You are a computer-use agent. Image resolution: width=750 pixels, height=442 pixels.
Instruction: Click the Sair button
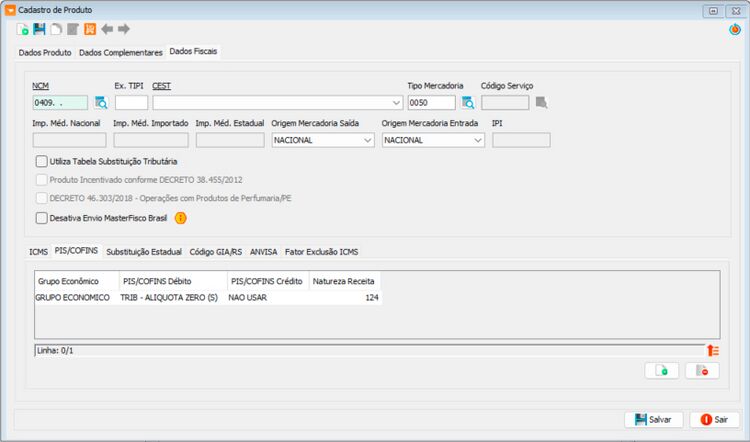[715, 420]
